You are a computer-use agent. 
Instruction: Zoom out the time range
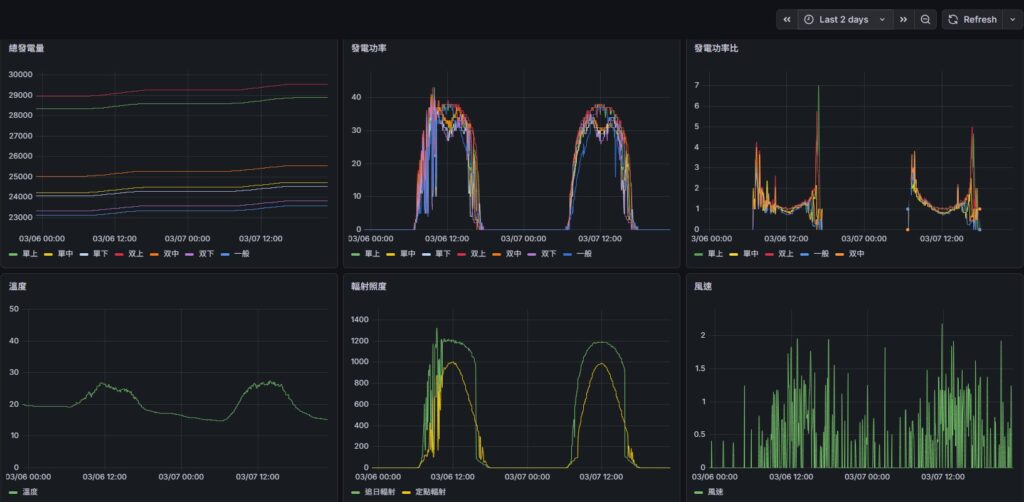[926, 19]
